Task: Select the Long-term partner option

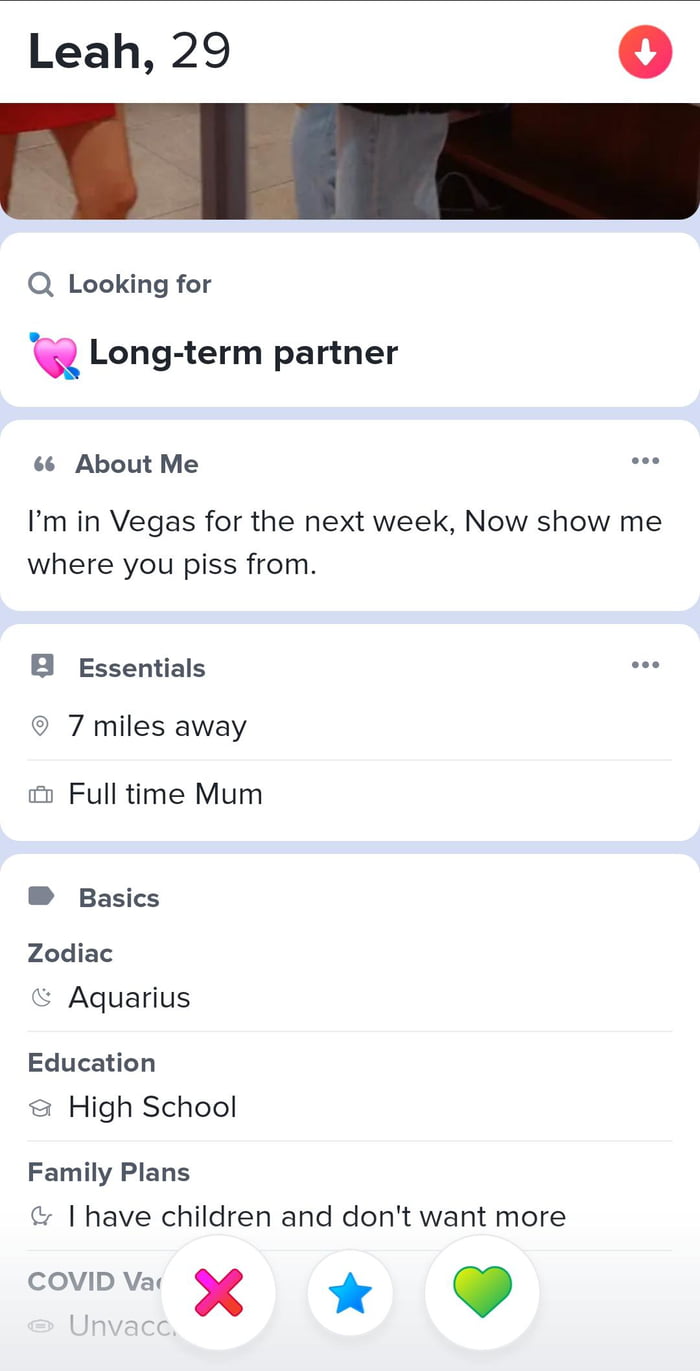Action: point(242,352)
